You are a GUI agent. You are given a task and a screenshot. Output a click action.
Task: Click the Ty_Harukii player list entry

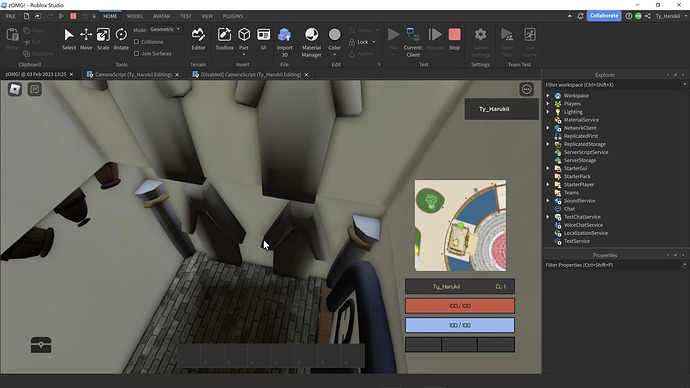click(501, 109)
